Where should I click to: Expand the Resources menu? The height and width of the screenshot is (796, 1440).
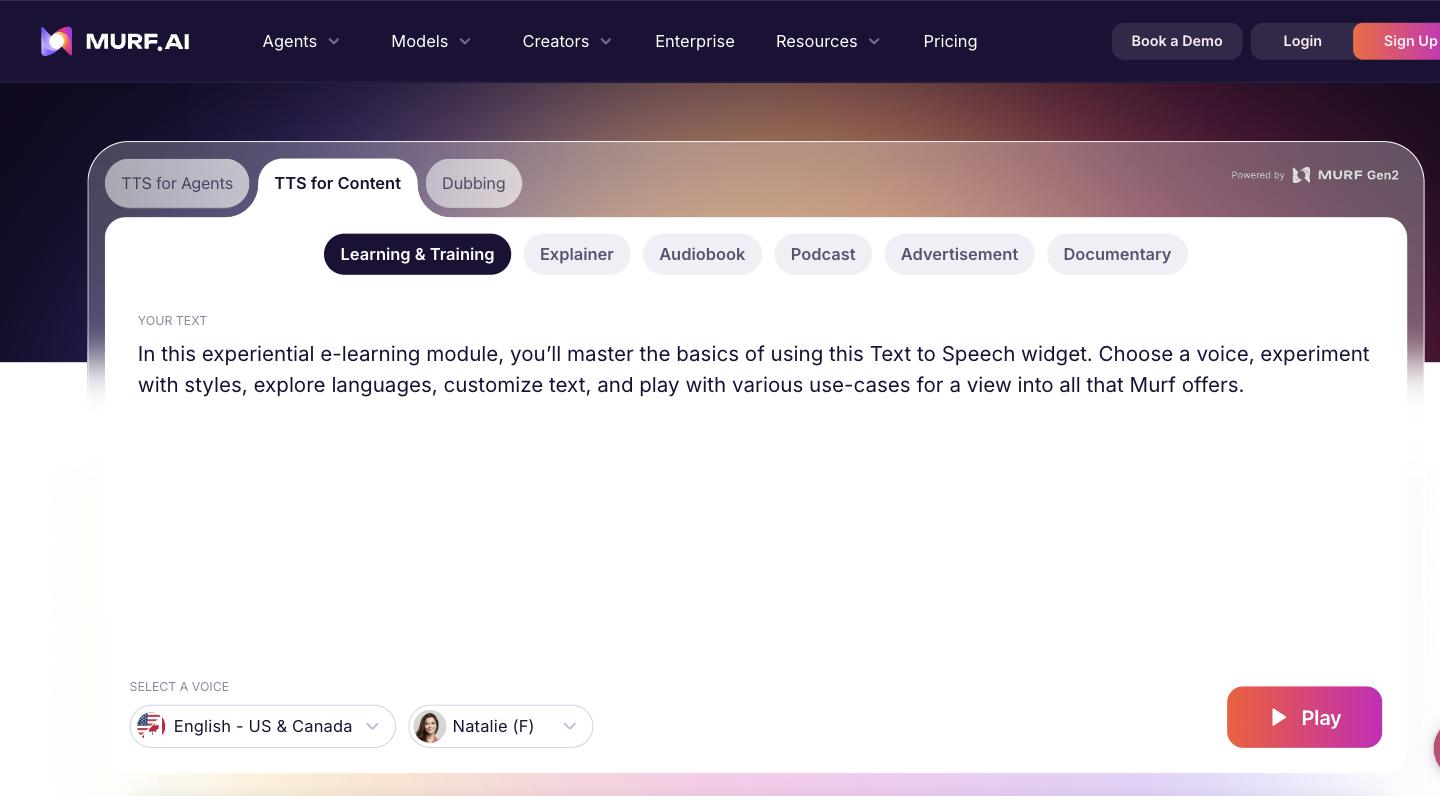coord(828,41)
